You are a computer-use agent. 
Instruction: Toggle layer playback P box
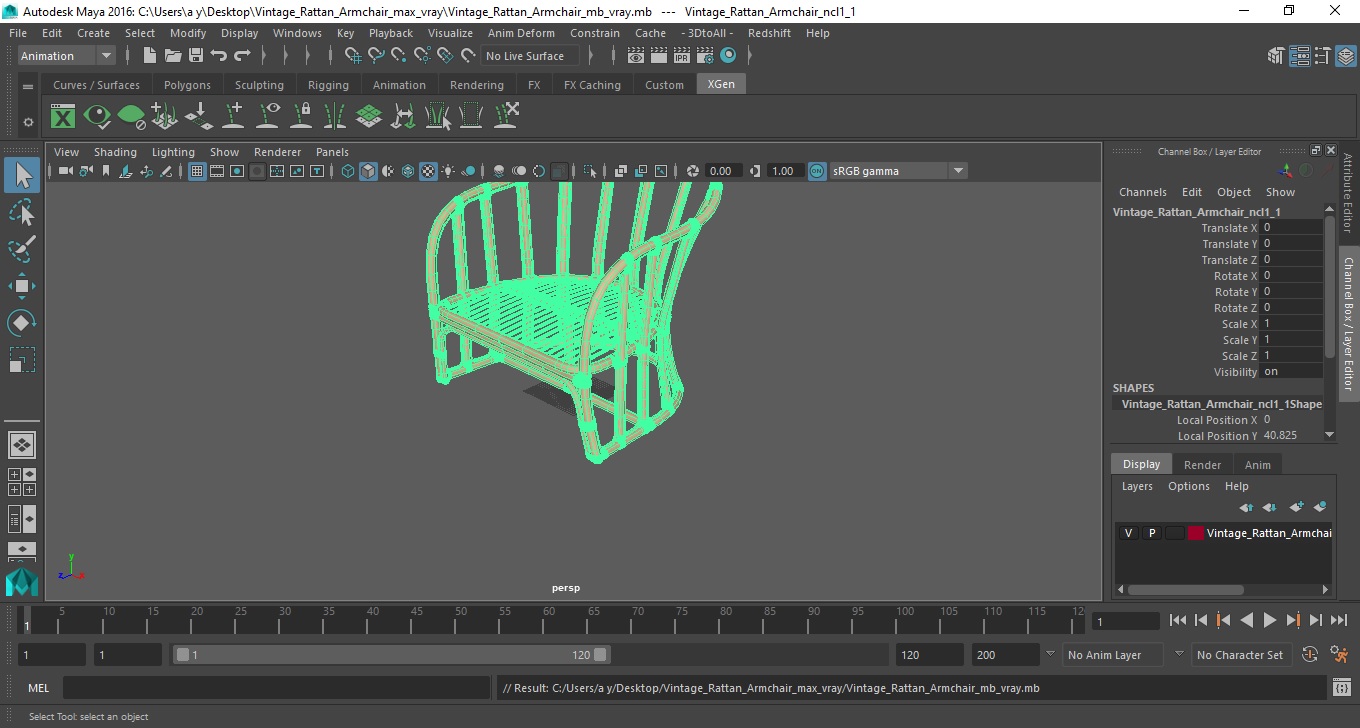pyautogui.click(x=1151, y=533)
